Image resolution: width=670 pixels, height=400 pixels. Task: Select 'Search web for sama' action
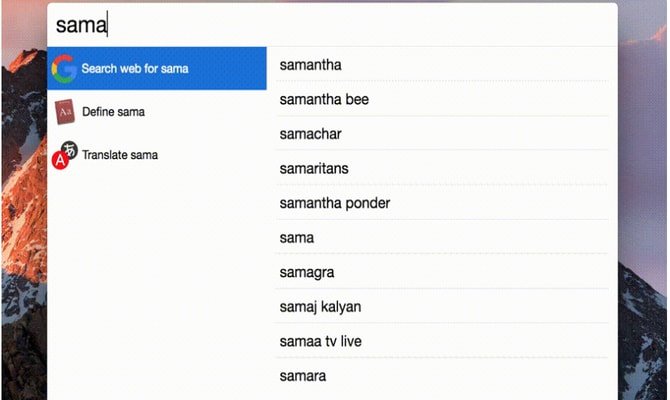point(157,68)
